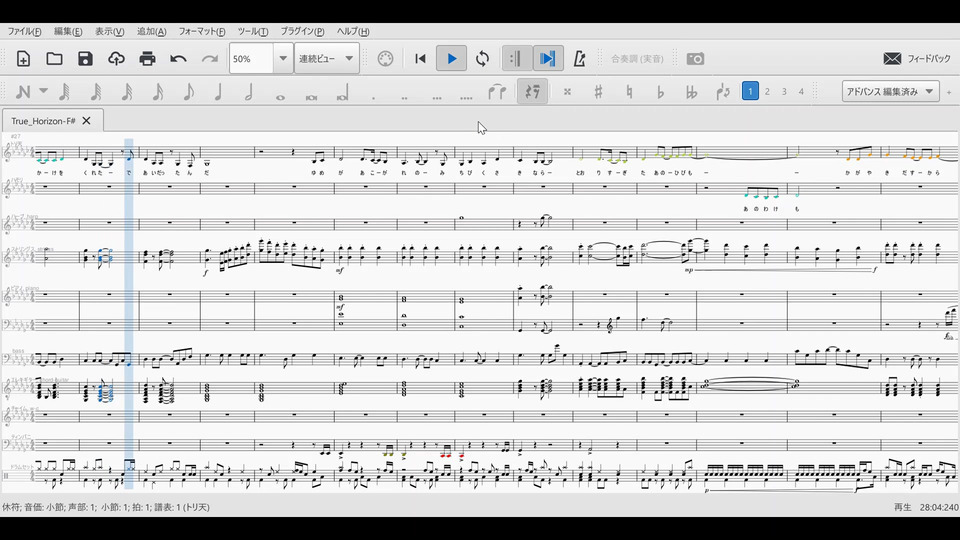Image resolution: width=960 pixels, height=540 pixels.
Task: Open the ファイル(F) menu
Action: (24, 31)
